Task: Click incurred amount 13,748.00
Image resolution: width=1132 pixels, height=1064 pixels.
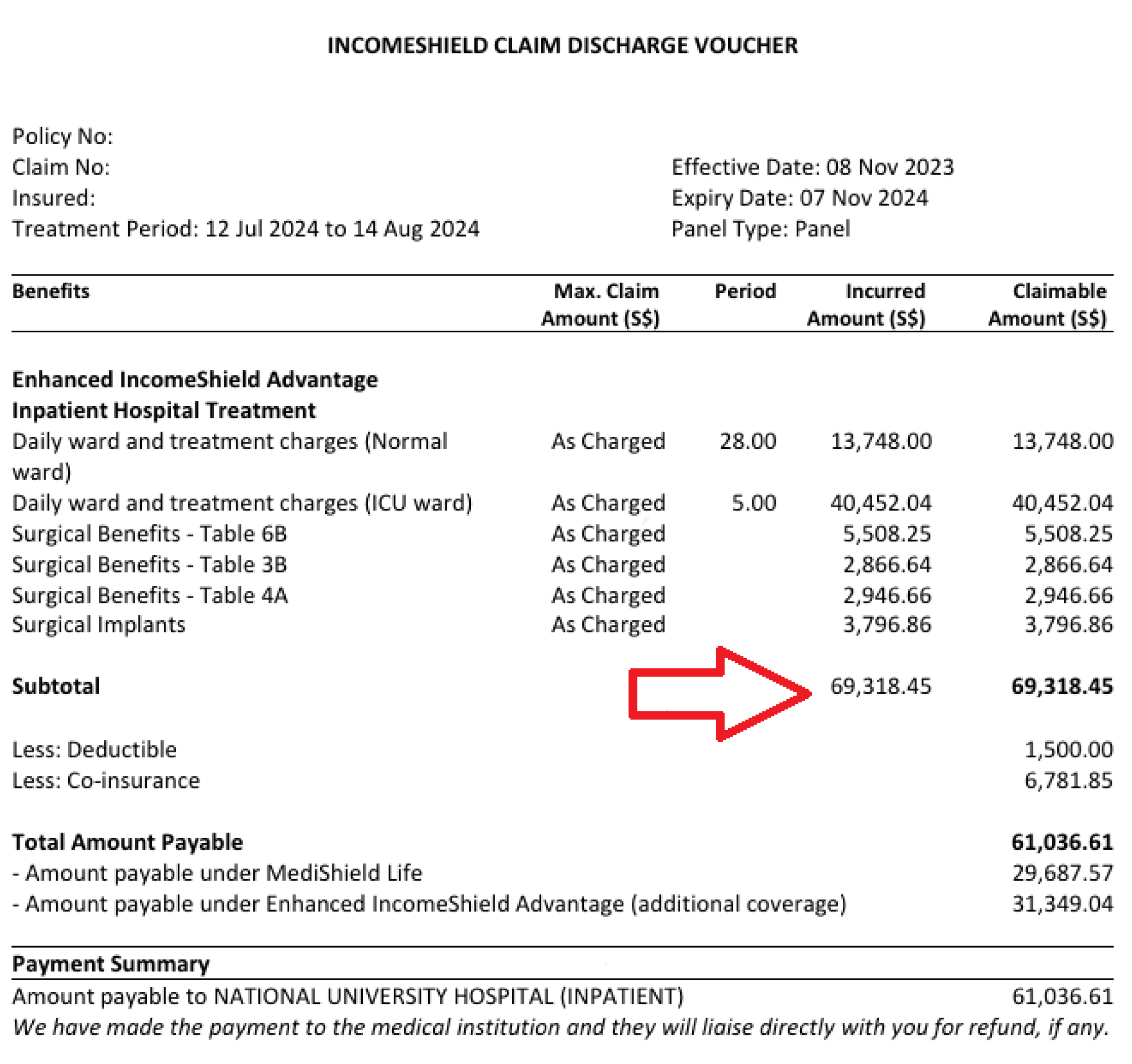Action: tap(881, 441)
